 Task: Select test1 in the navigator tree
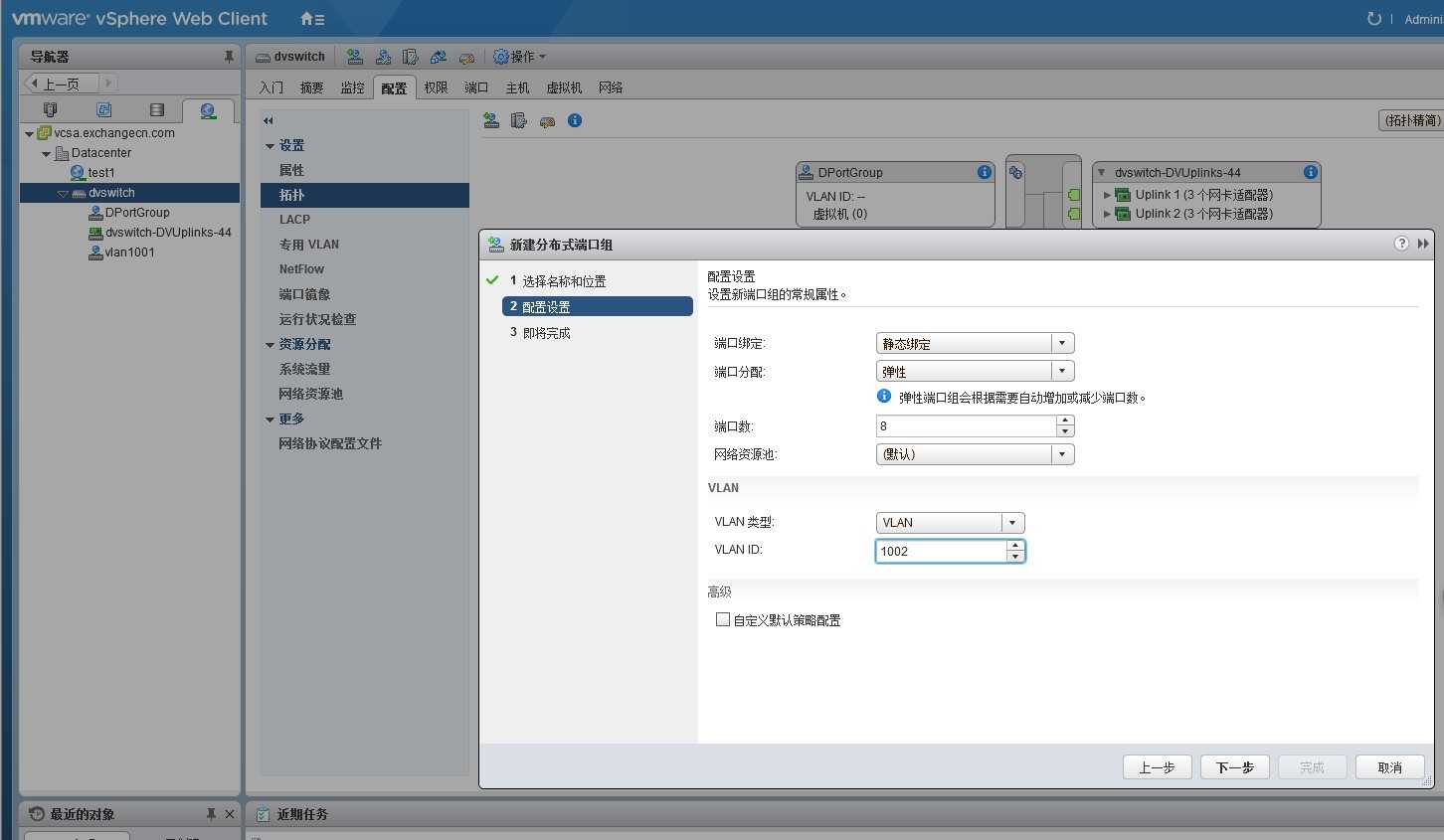pos(100,173)
